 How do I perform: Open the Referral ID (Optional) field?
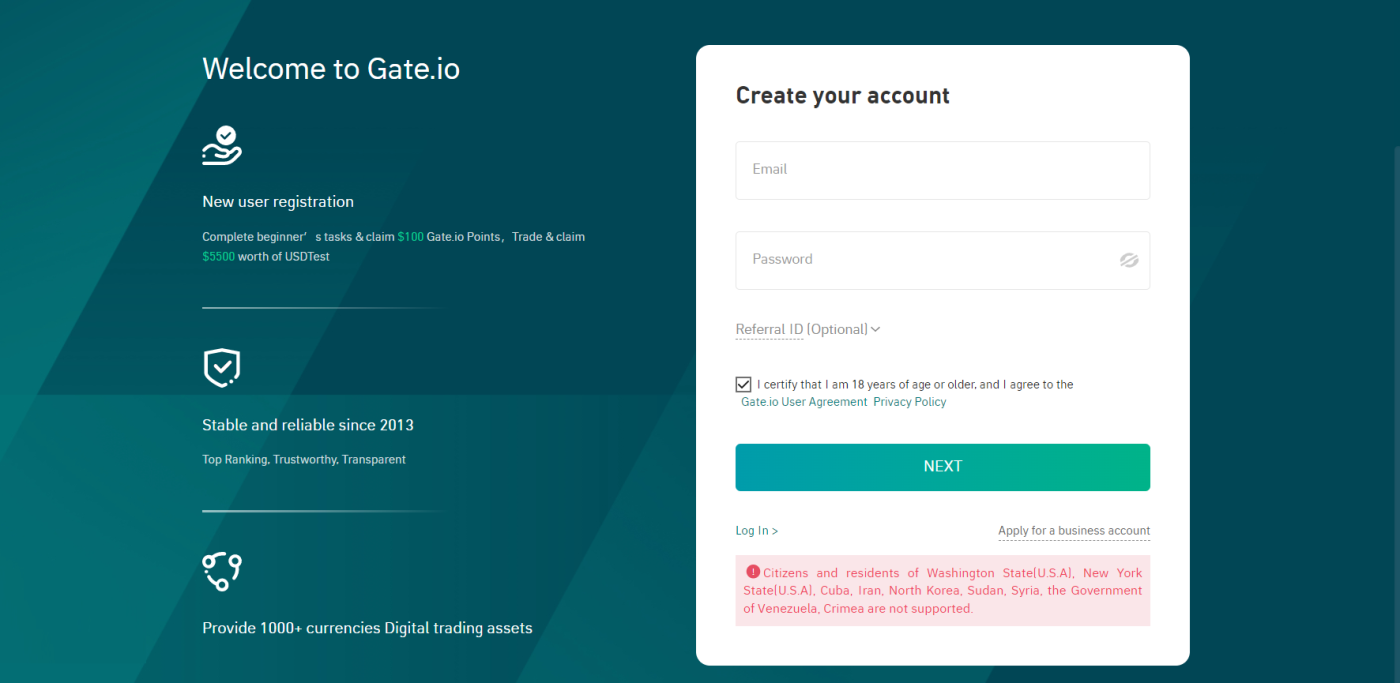tap(808, 329)
